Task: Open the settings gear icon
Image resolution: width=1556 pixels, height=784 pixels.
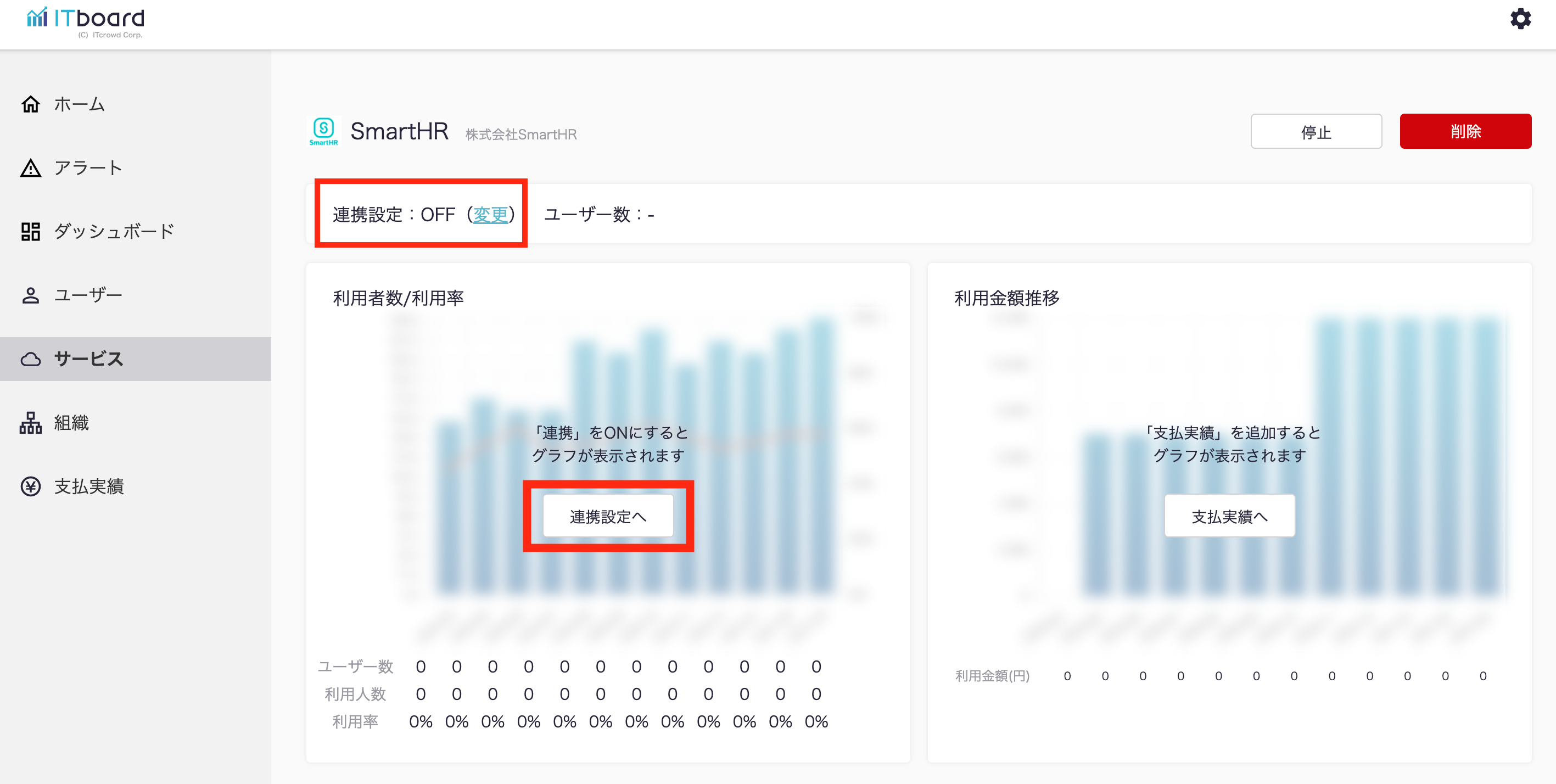Action: click(x=1520, y=19)
